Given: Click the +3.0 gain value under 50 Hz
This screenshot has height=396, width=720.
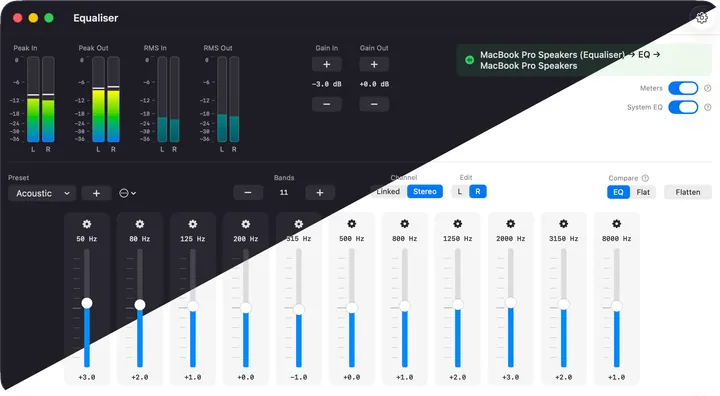Looking at the screenshot, I should pyautogui.click(x=87, y=377).
